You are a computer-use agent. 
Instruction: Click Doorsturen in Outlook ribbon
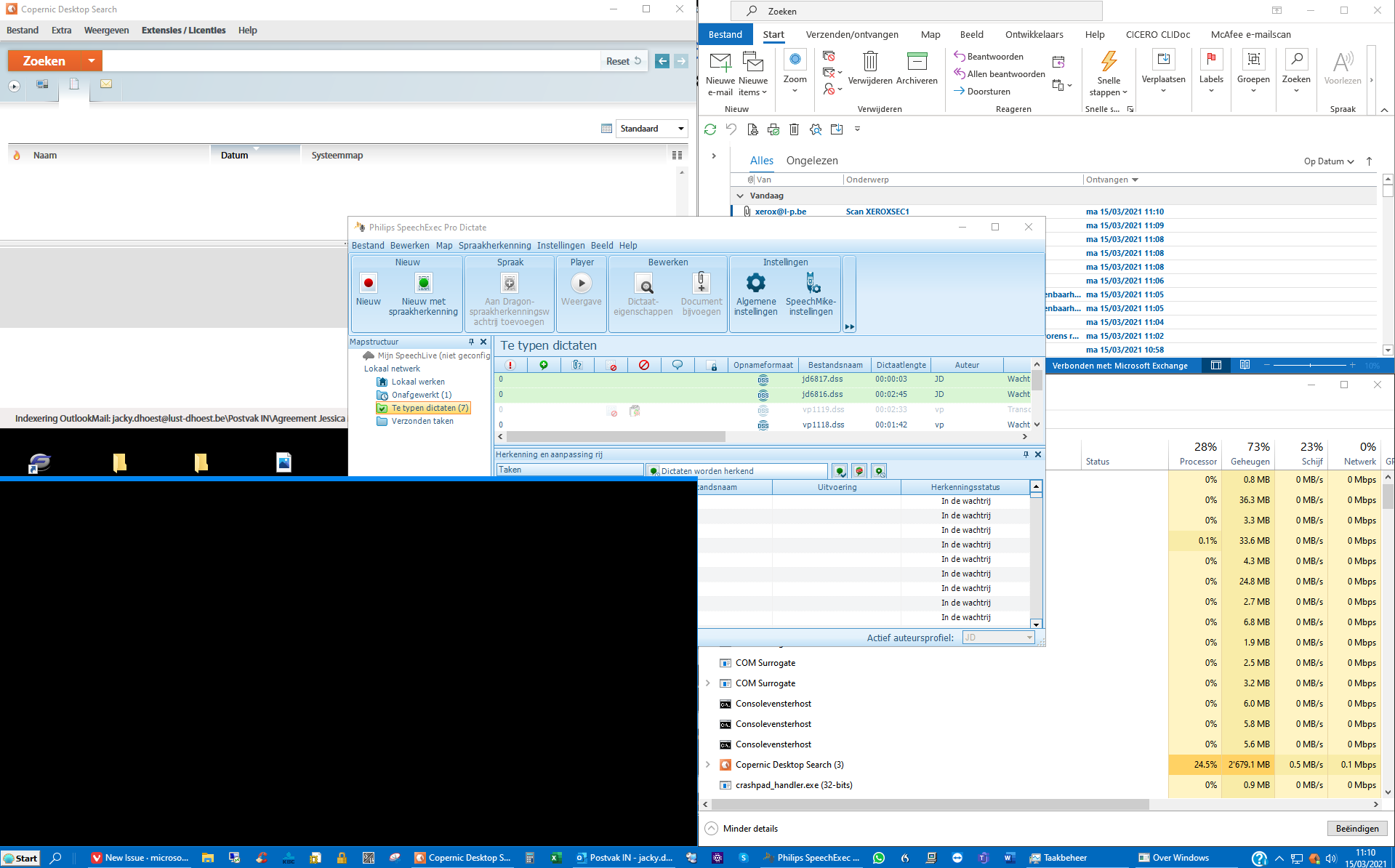[981, 92]
